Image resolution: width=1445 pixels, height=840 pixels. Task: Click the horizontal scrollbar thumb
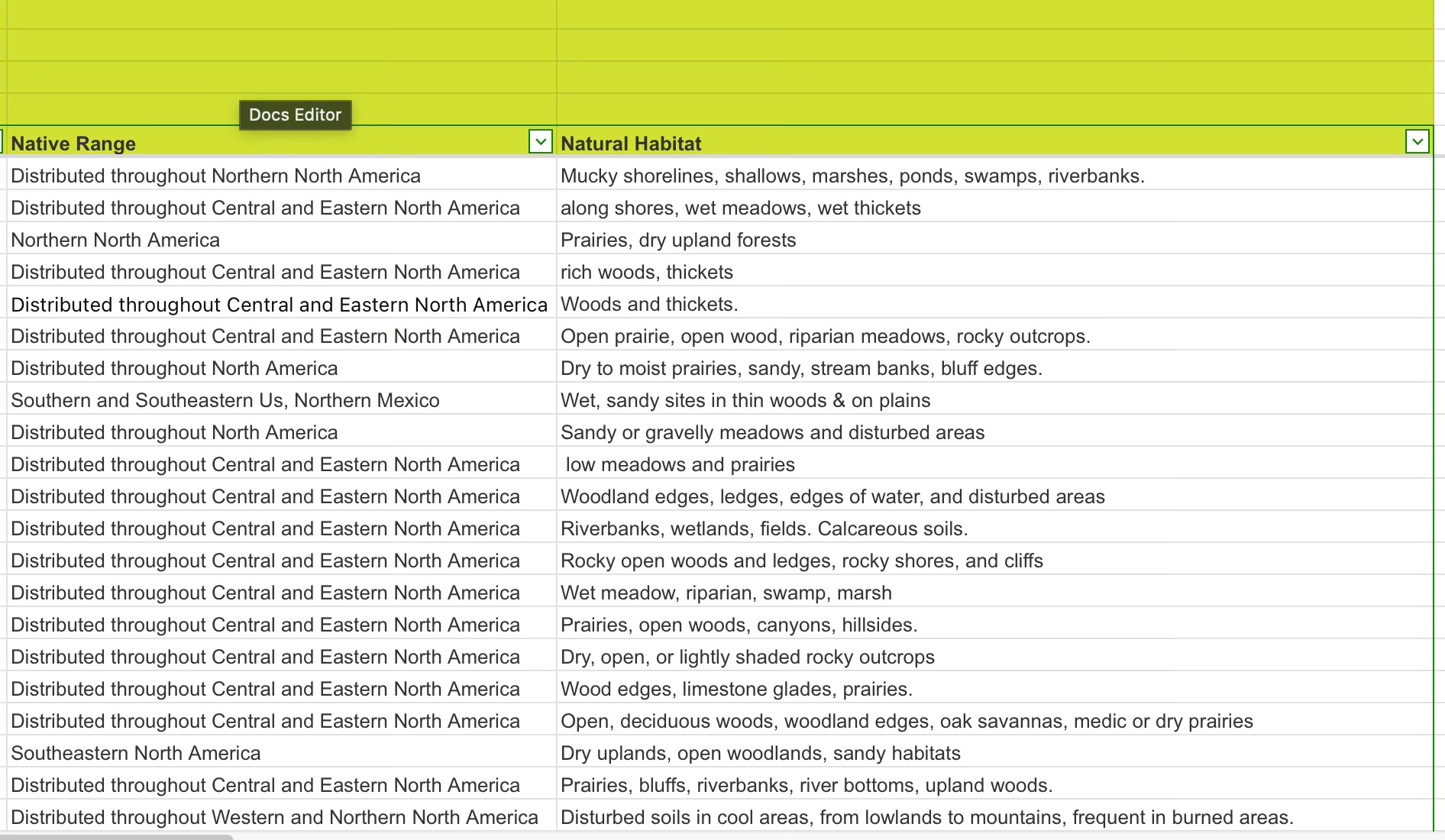click(116, 837)
